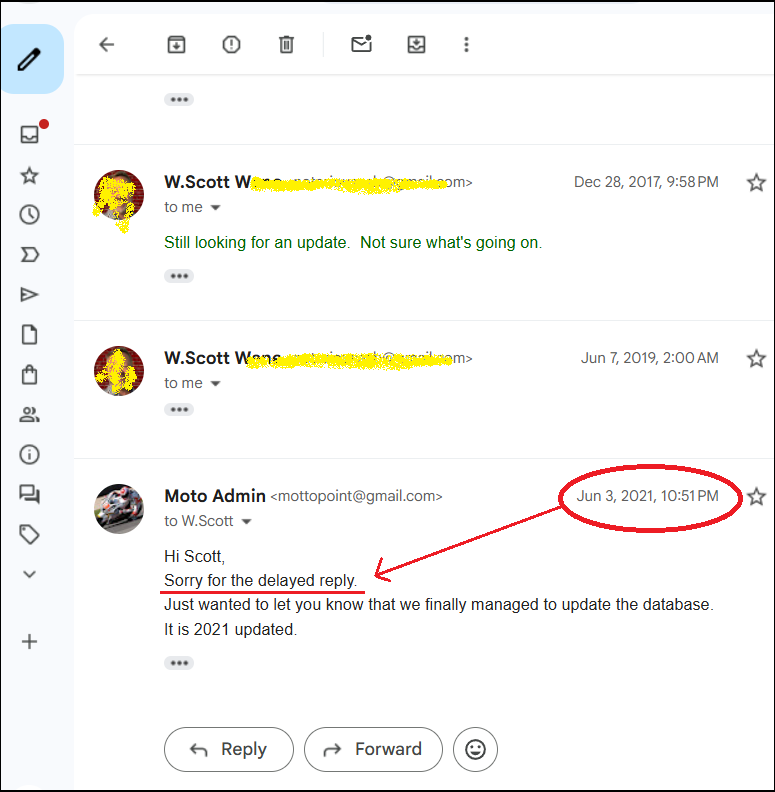Click 'It is 2021 updated.' line
The height and width of the screenshot is (792, 775).
(230, 629)
